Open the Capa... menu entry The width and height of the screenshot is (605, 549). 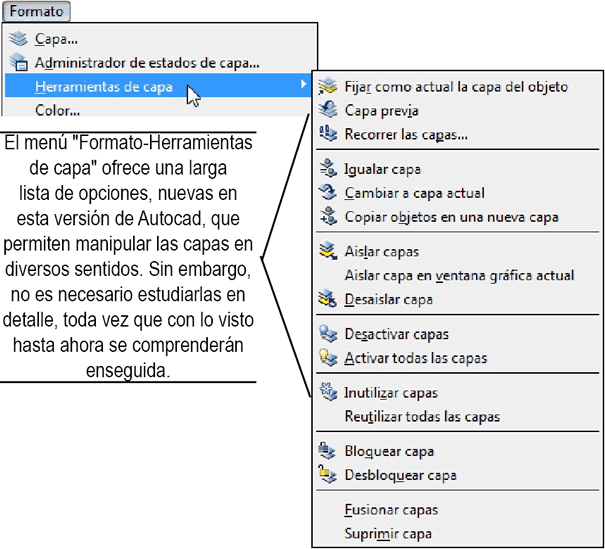pyautogui.click(x=56, y=39)
